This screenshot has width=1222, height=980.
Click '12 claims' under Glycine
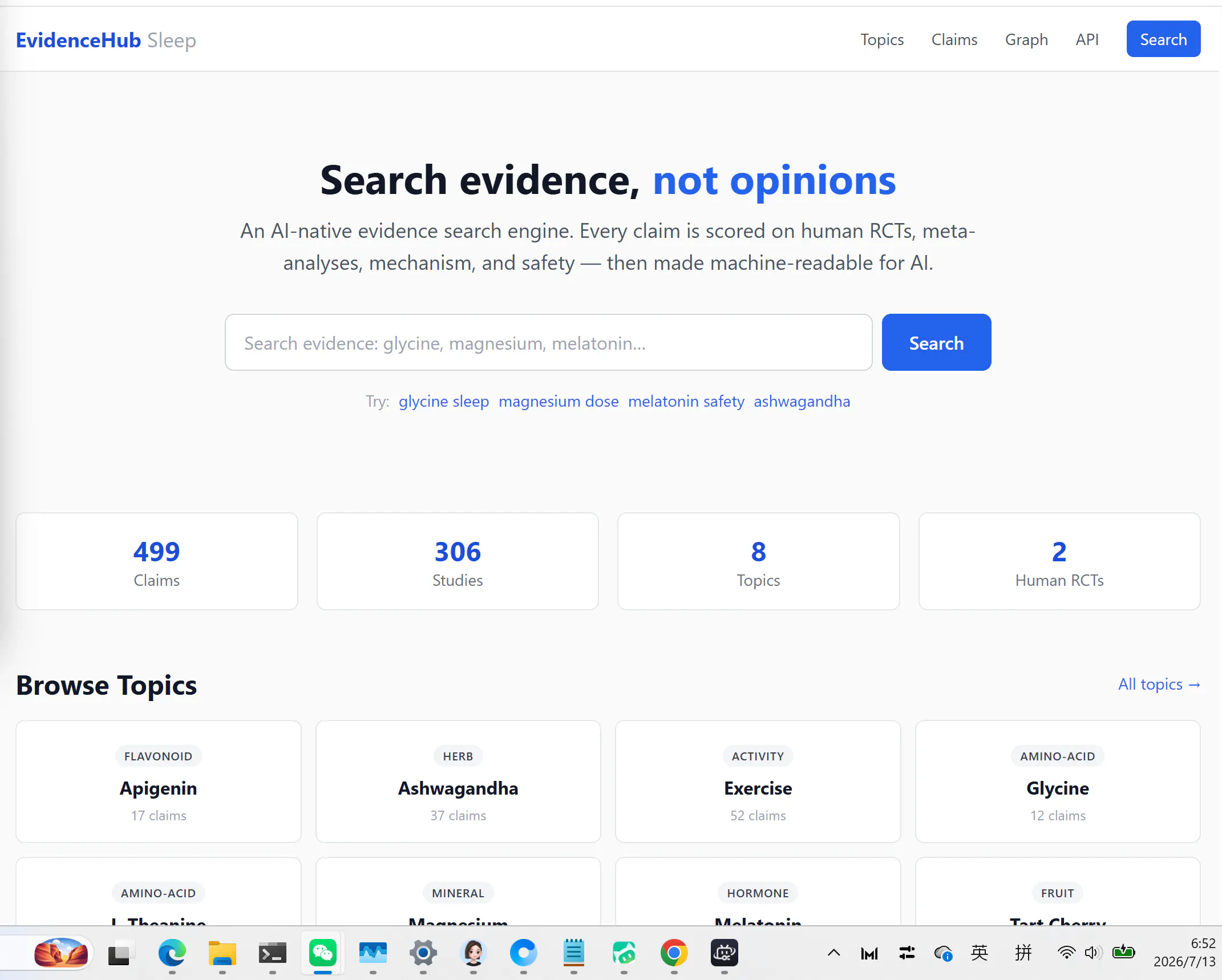[x=1058, y=816]
